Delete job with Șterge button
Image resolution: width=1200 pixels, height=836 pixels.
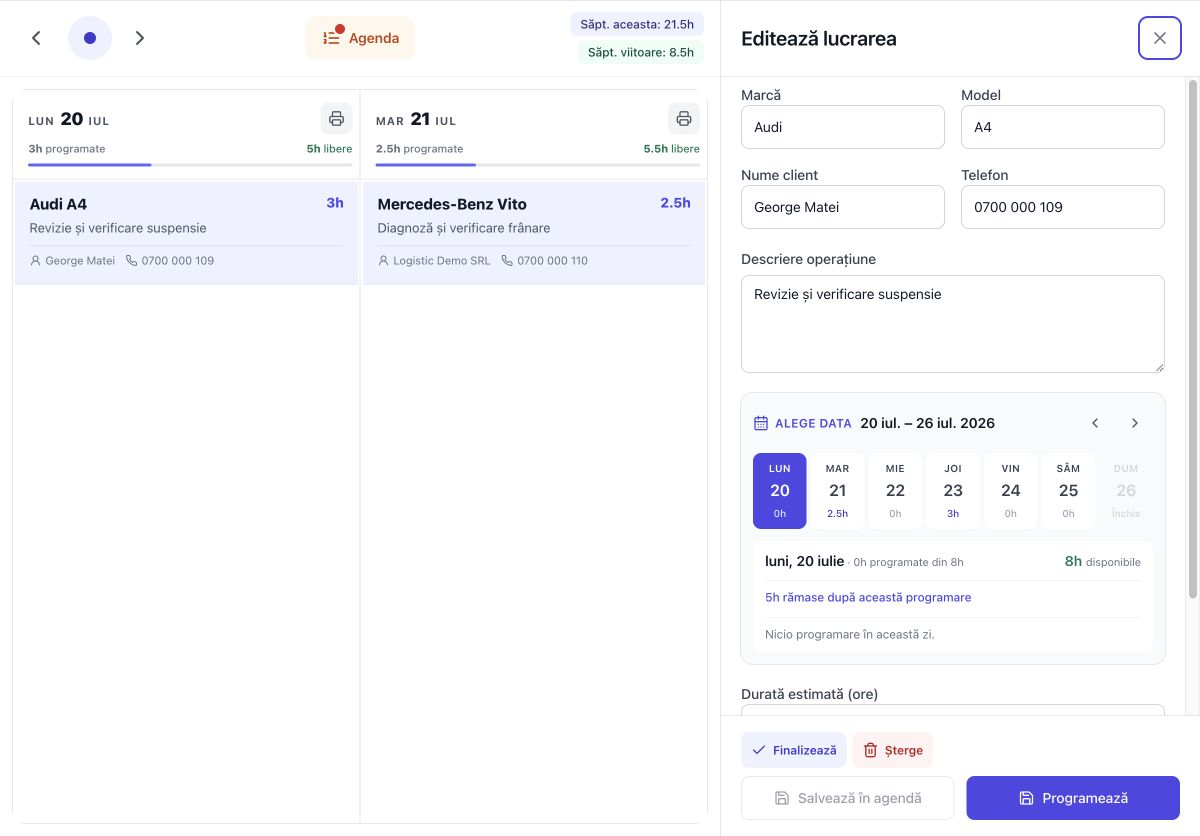click(893, 750)
